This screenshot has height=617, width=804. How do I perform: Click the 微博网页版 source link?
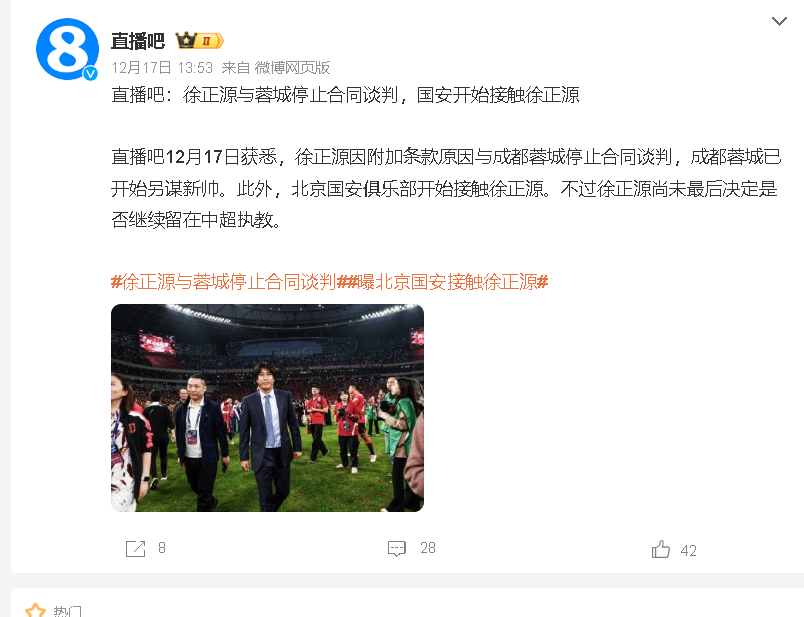click(x=292, y=68)
